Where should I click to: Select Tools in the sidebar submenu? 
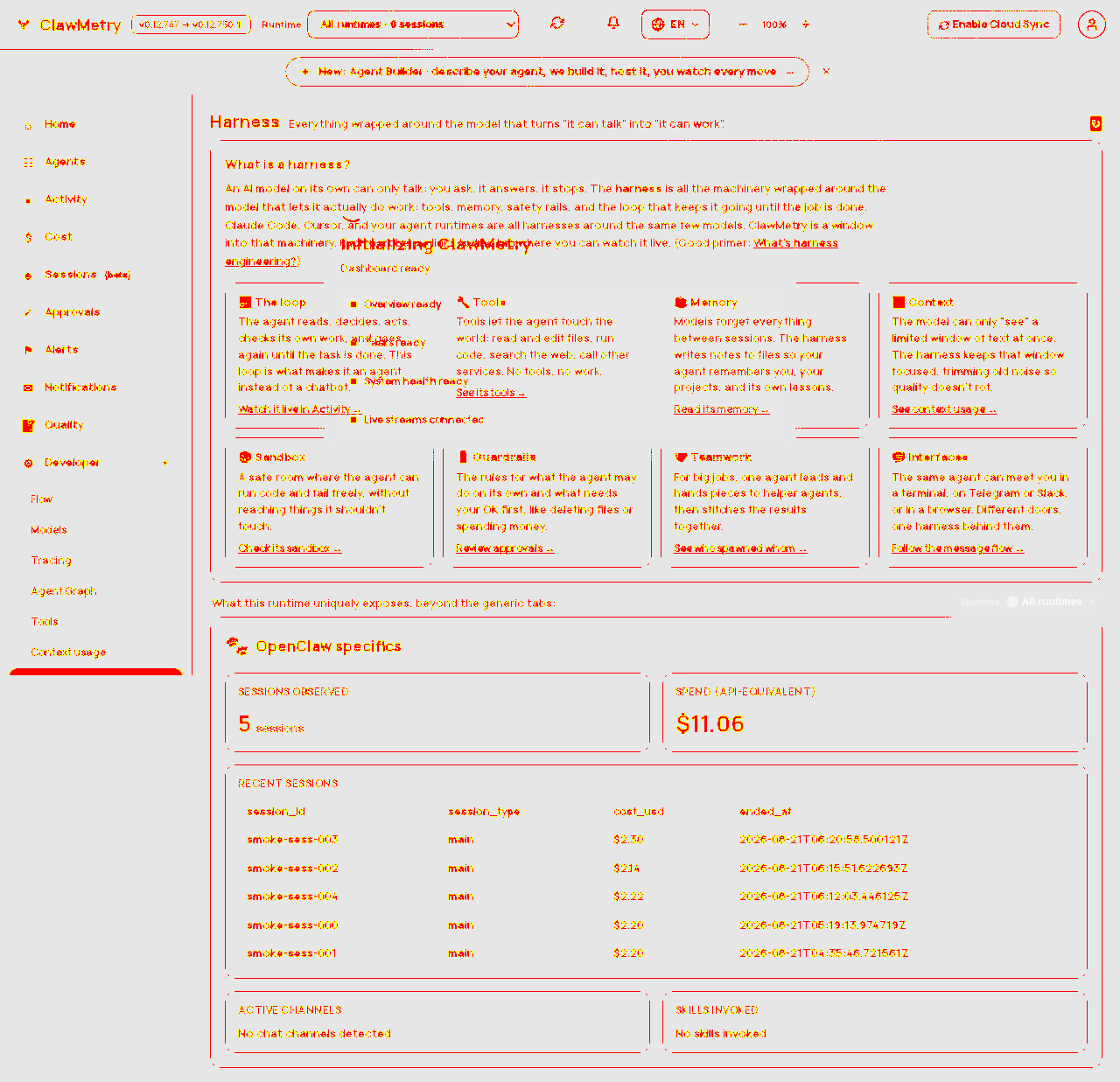tap(45, 622)
